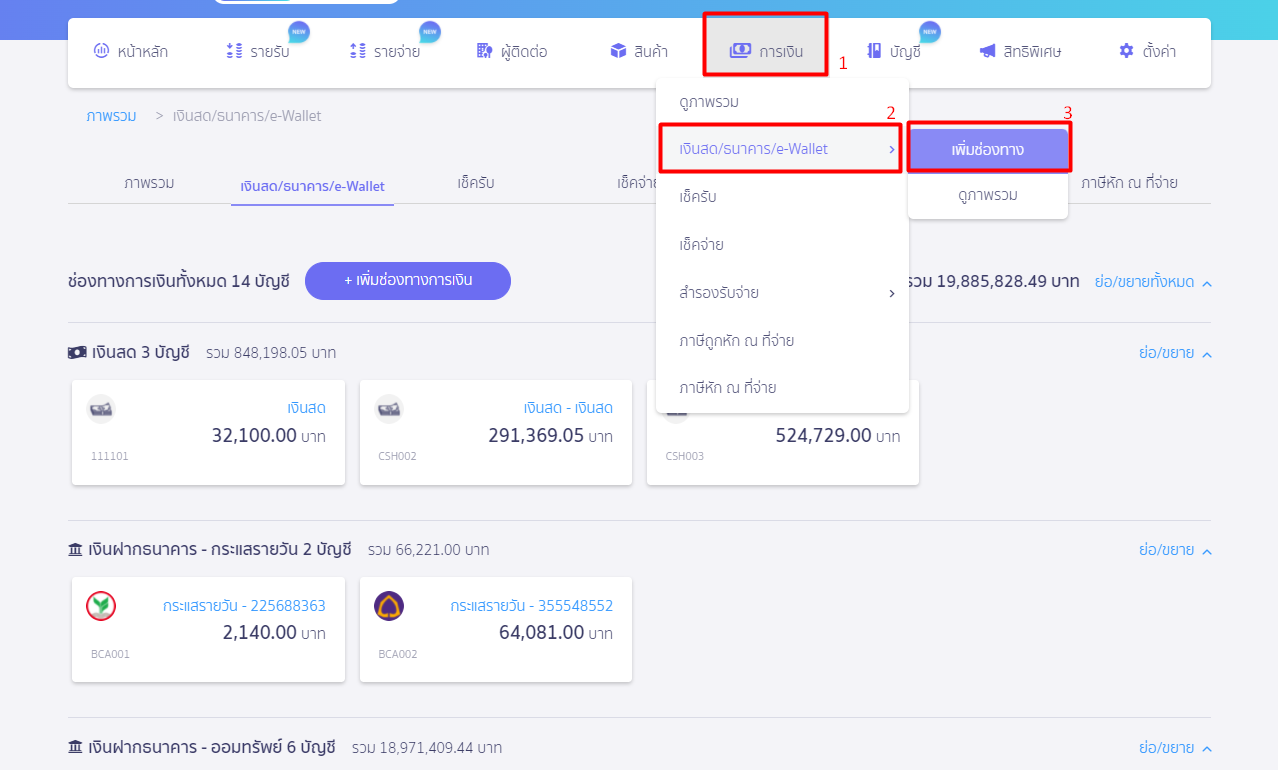Select the 291,369.05 บาท balance
Image resolution: width=1278 pixels, height=770 pixels.
[550, 436]
